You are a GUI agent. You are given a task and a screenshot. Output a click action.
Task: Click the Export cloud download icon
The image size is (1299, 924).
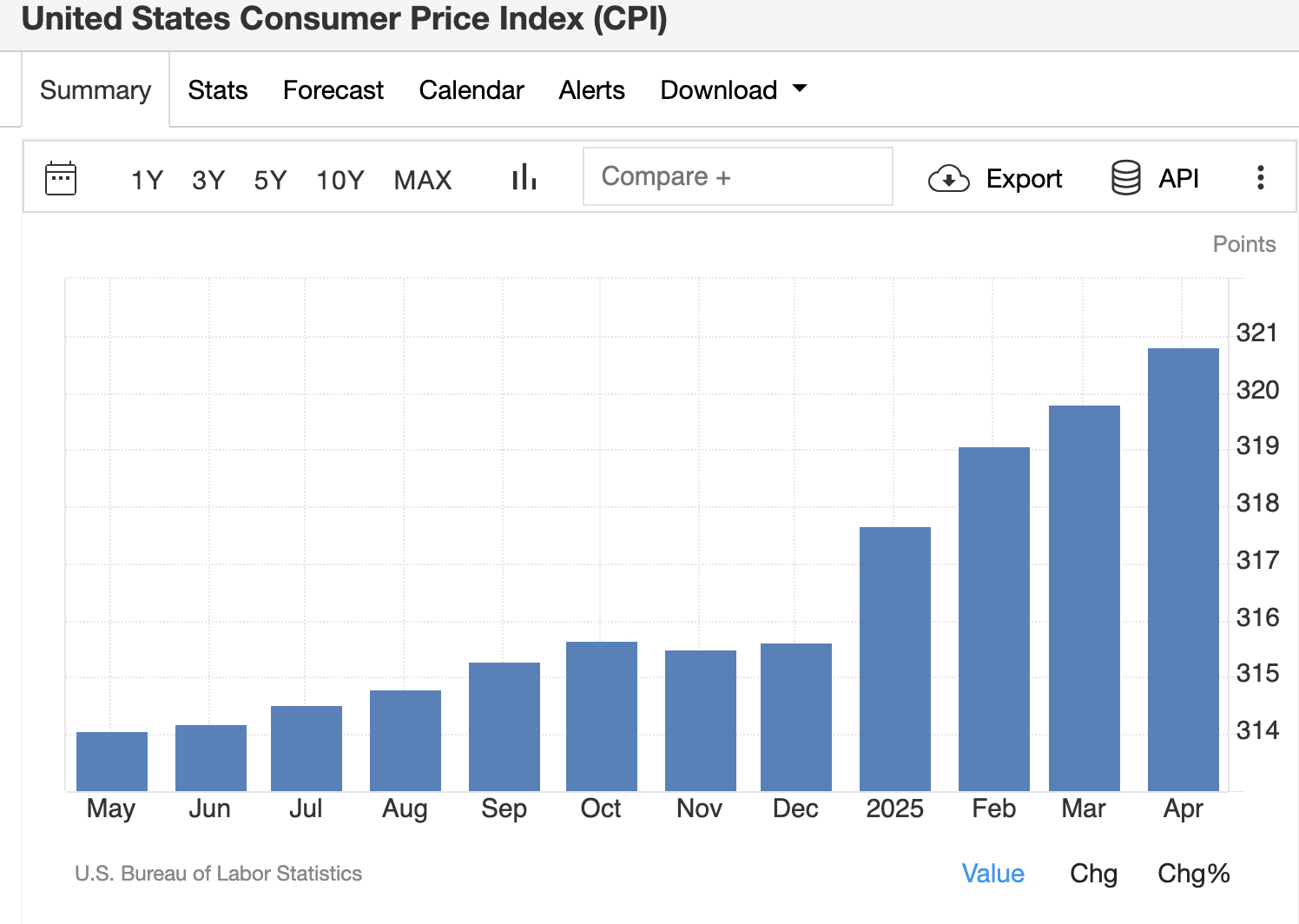(948, 178)
